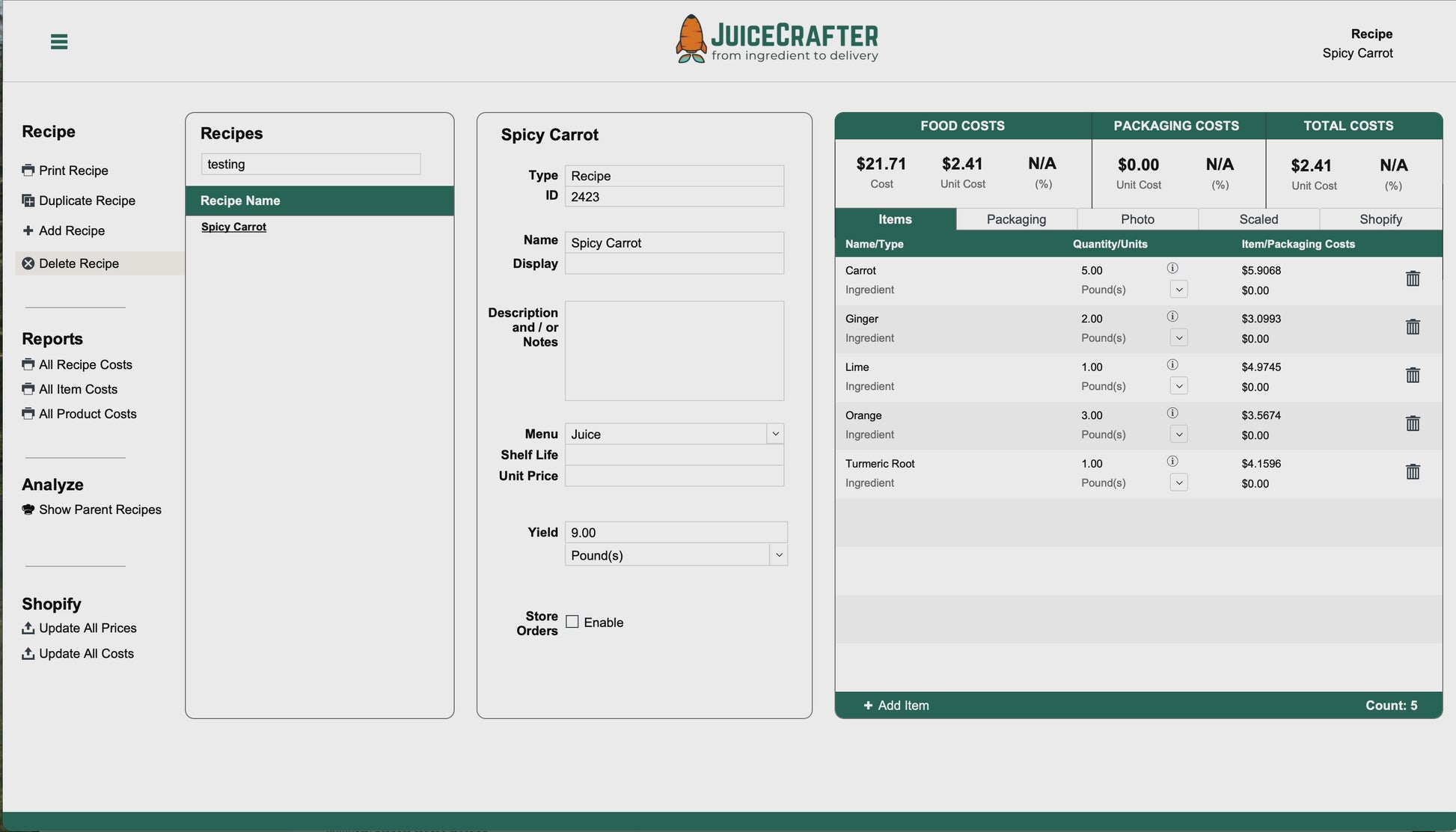Viewport: 1456px width, 832px height.
Task: Click the Delete Recipe X icon
Action: [x=28, y=263]
